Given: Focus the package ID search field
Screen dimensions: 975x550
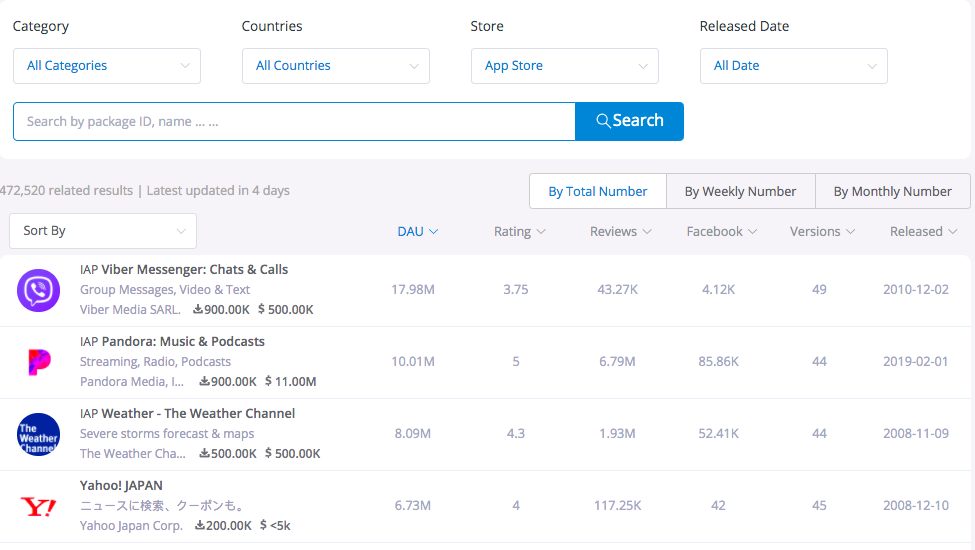Looking at the screenshot, I should click(x=294, y=121).
